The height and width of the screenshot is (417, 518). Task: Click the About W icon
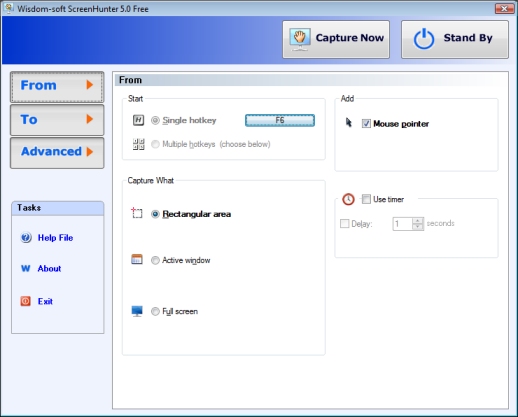click(26, 268)
